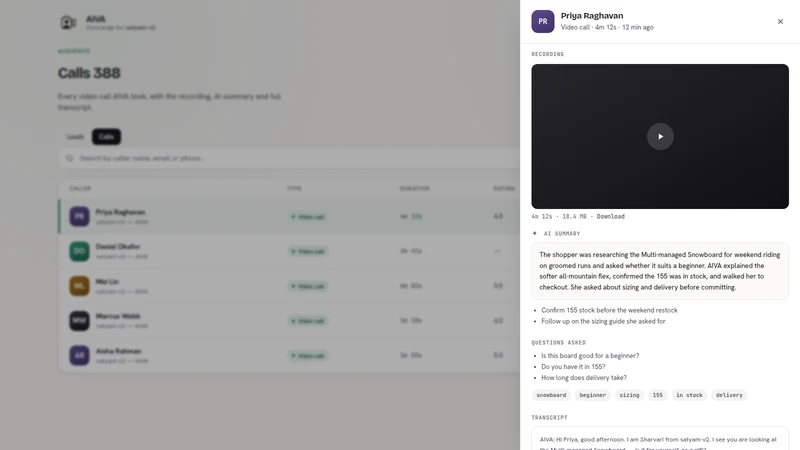Viewport: 800px width, 450px height.
Task: Click Video call badge in Mei Lin row
Action: point(308,286)
